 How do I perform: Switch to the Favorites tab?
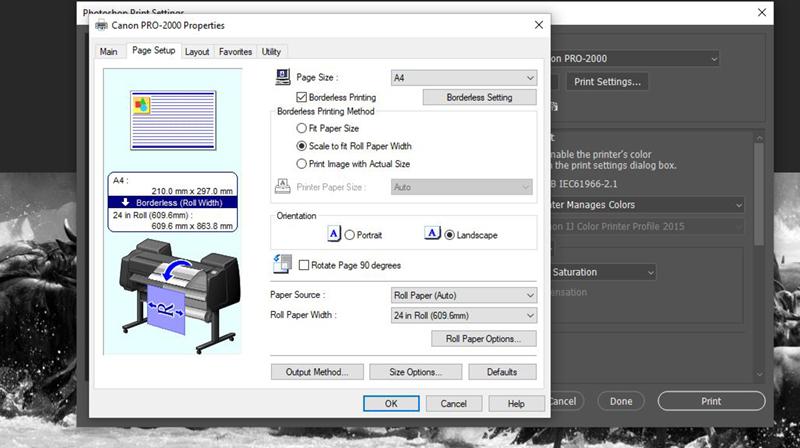pos(235,52)
